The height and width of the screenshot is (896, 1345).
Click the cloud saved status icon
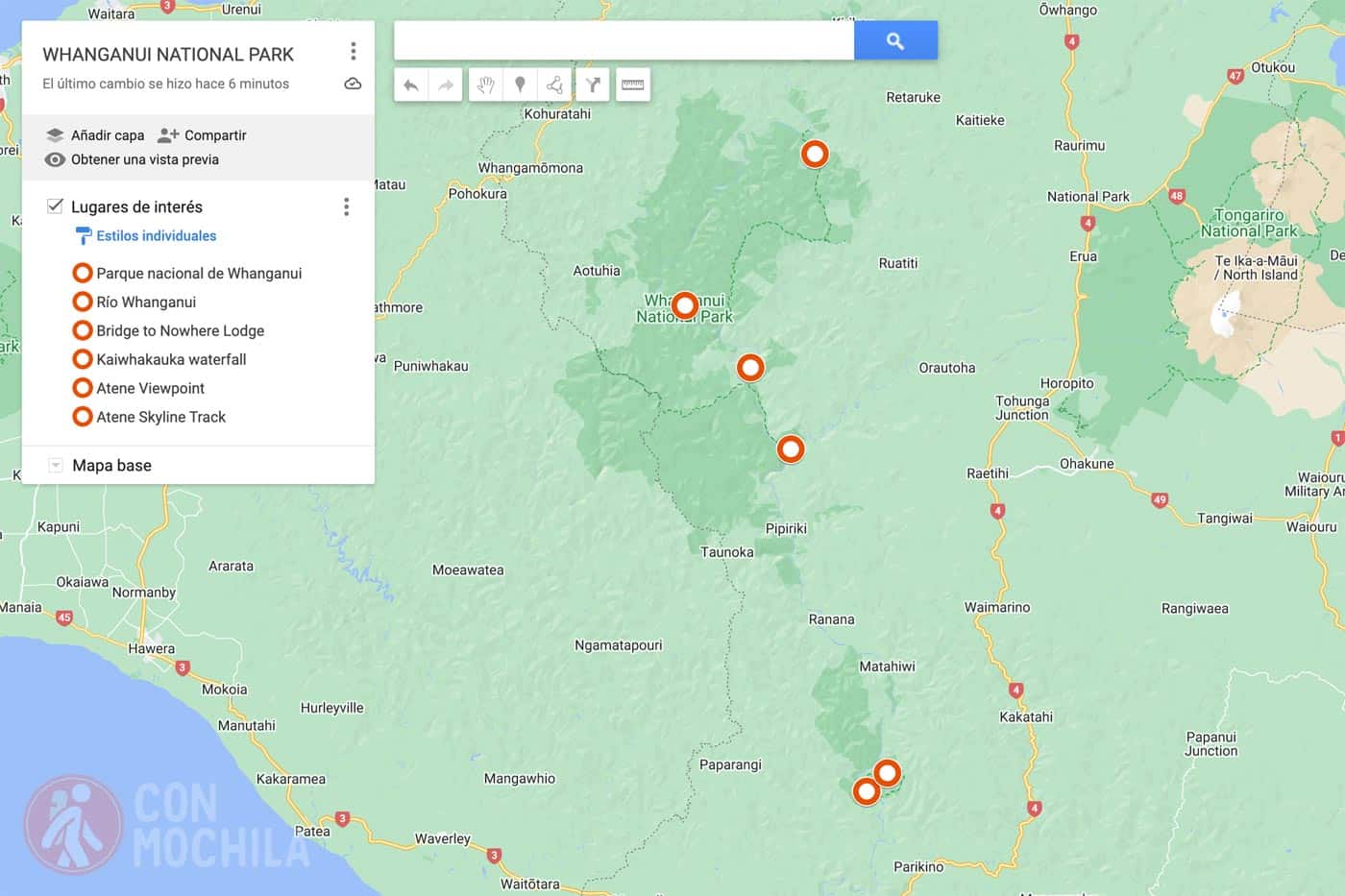353,84
